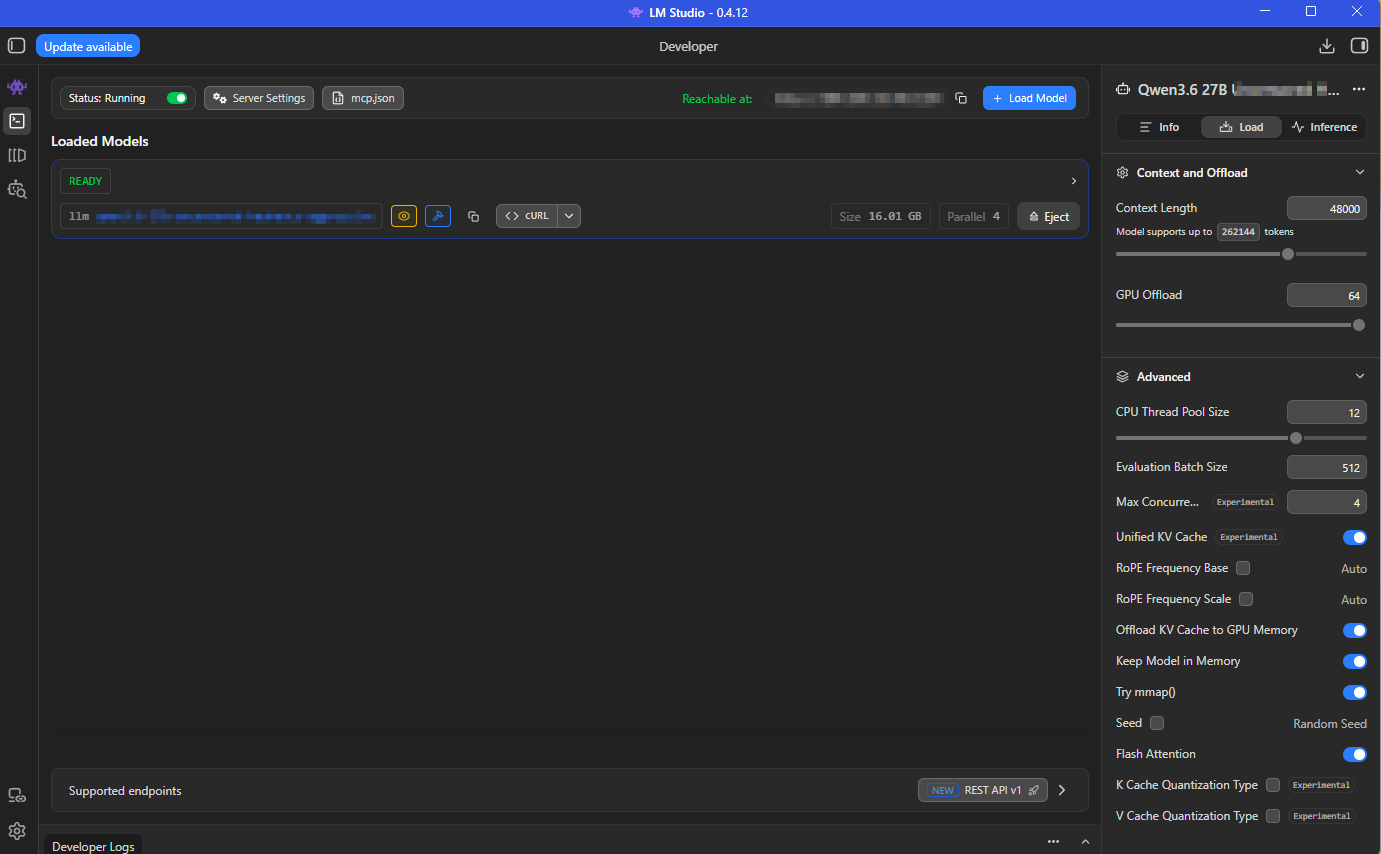Screen dimensions: 1381x854
Task: Check the Seed checkbox
Action: coord(1157,723)
